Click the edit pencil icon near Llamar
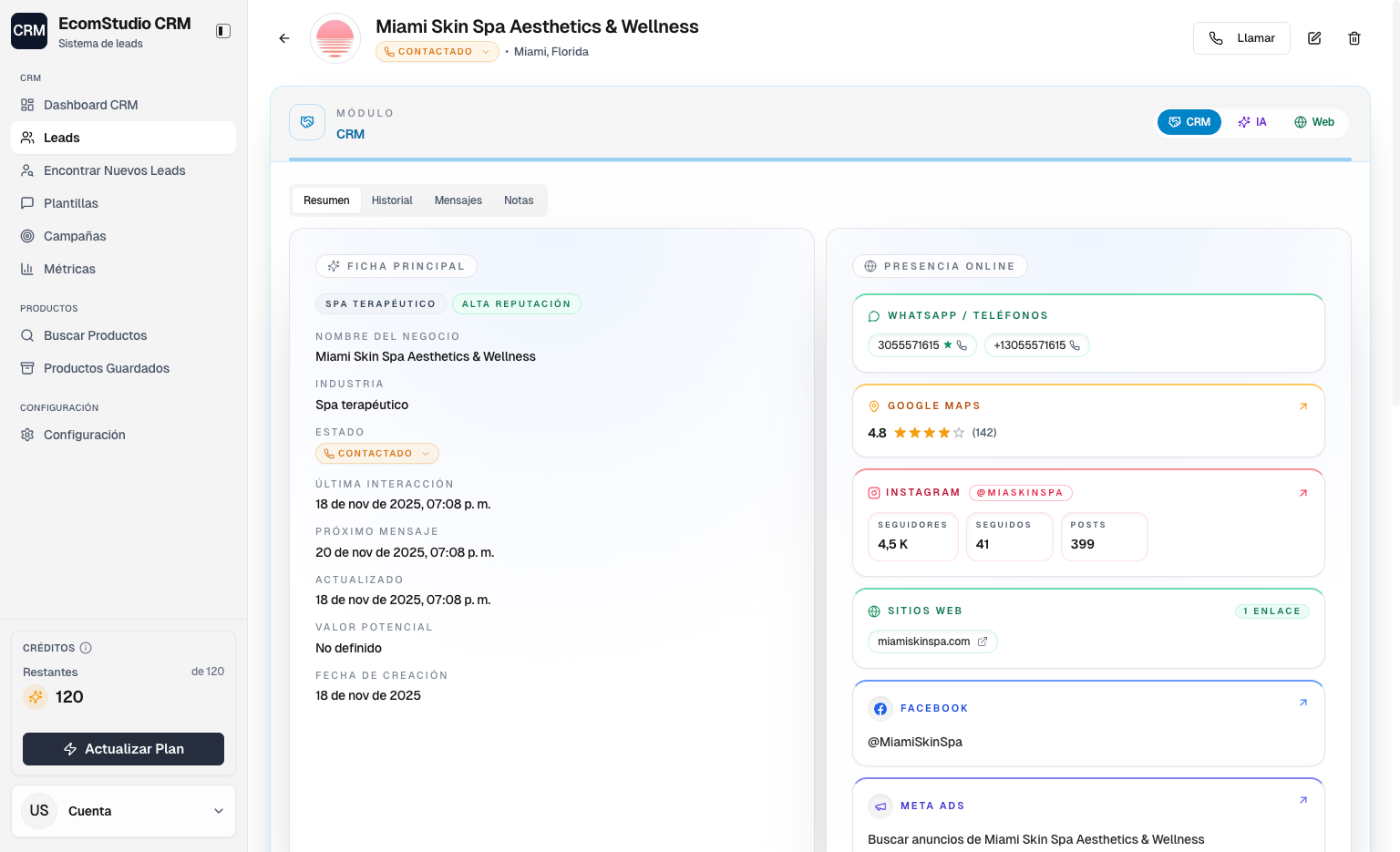The width and height of the screenshot is (1400, 852). pos(1313,37)
